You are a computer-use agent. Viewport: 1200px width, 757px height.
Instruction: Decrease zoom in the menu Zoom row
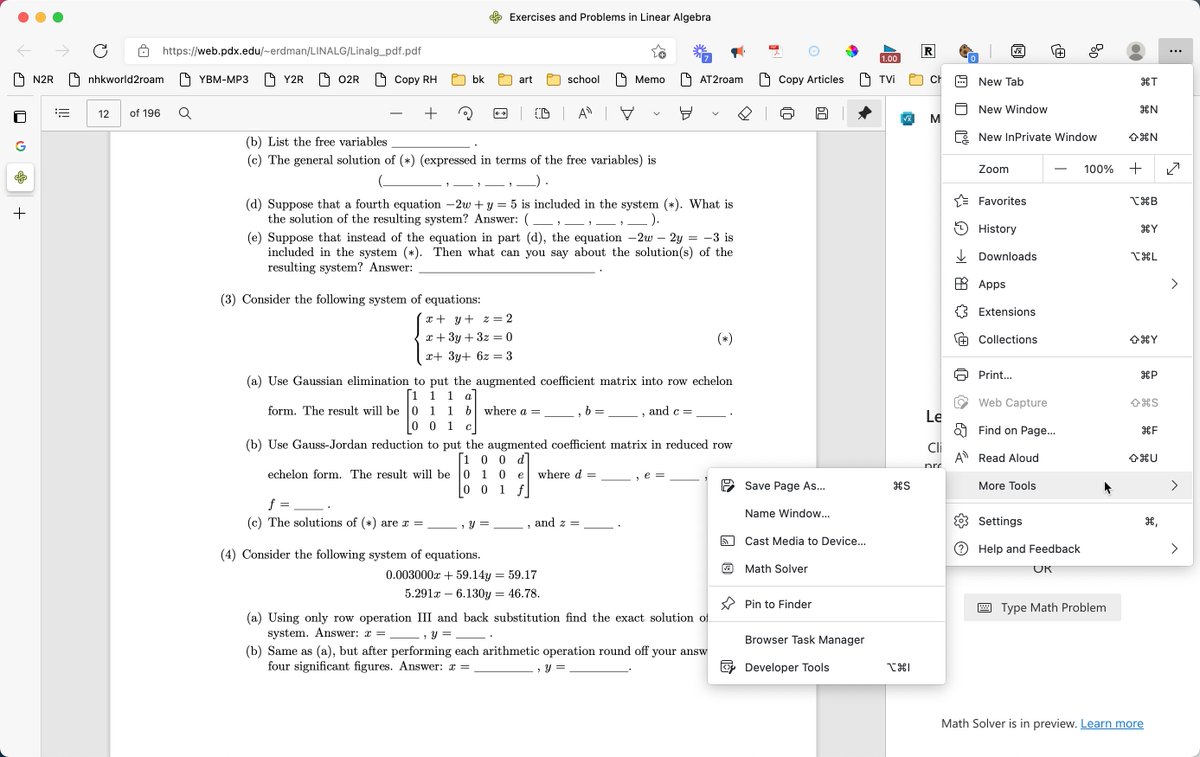[x=1061, y=169]
